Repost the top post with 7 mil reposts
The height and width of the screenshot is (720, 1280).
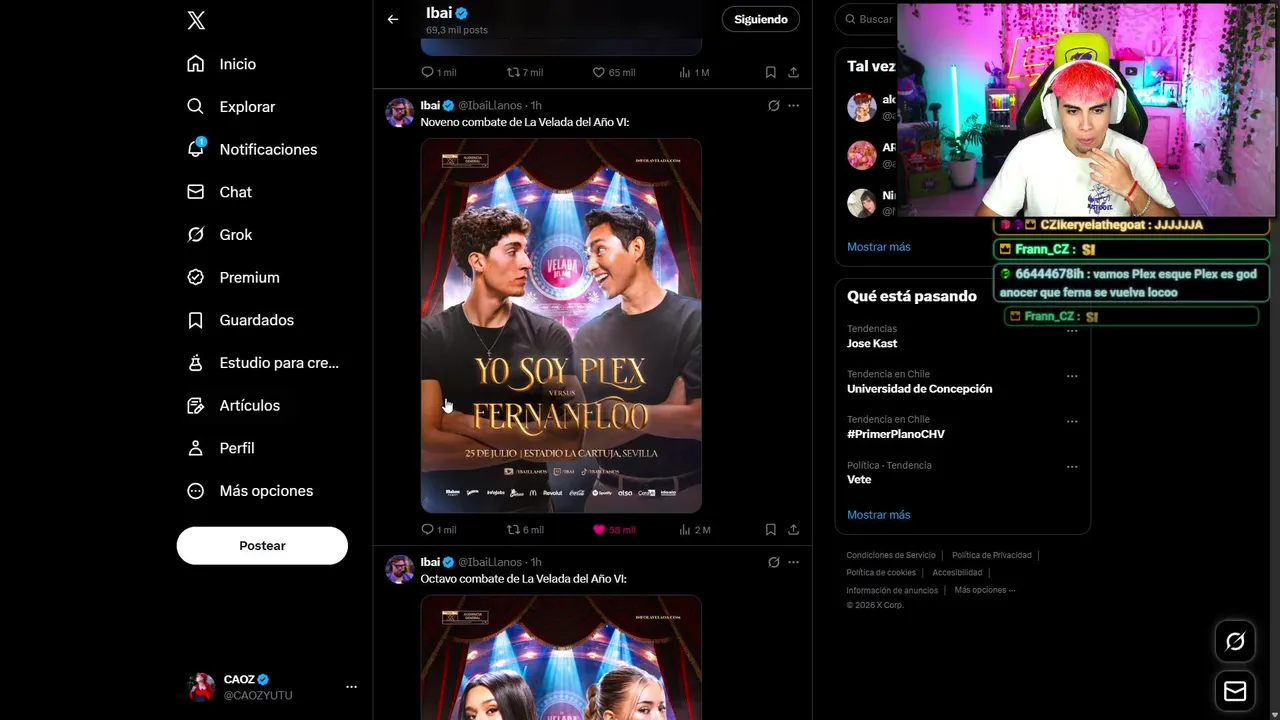tap(524, 72)
